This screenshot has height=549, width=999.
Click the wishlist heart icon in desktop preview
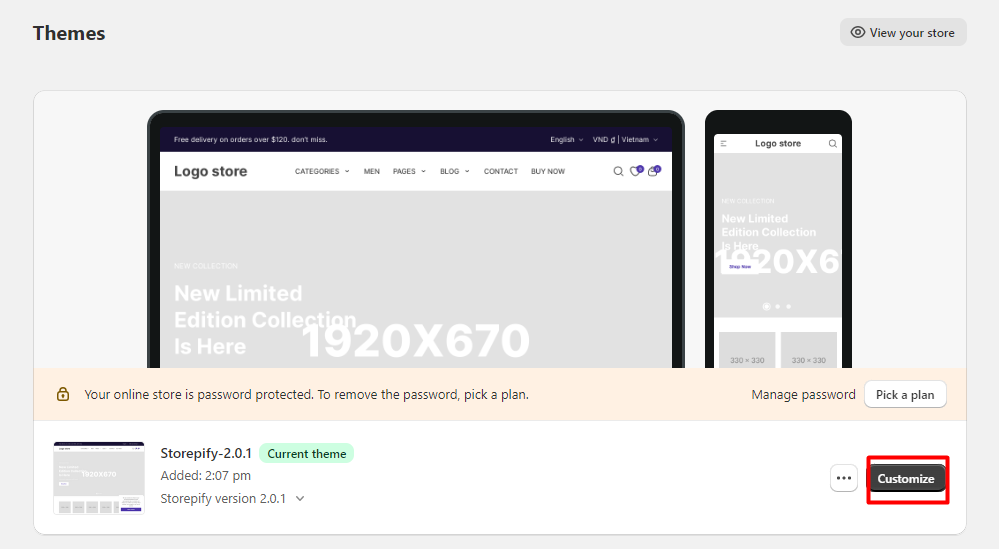[x=635, y=171]
